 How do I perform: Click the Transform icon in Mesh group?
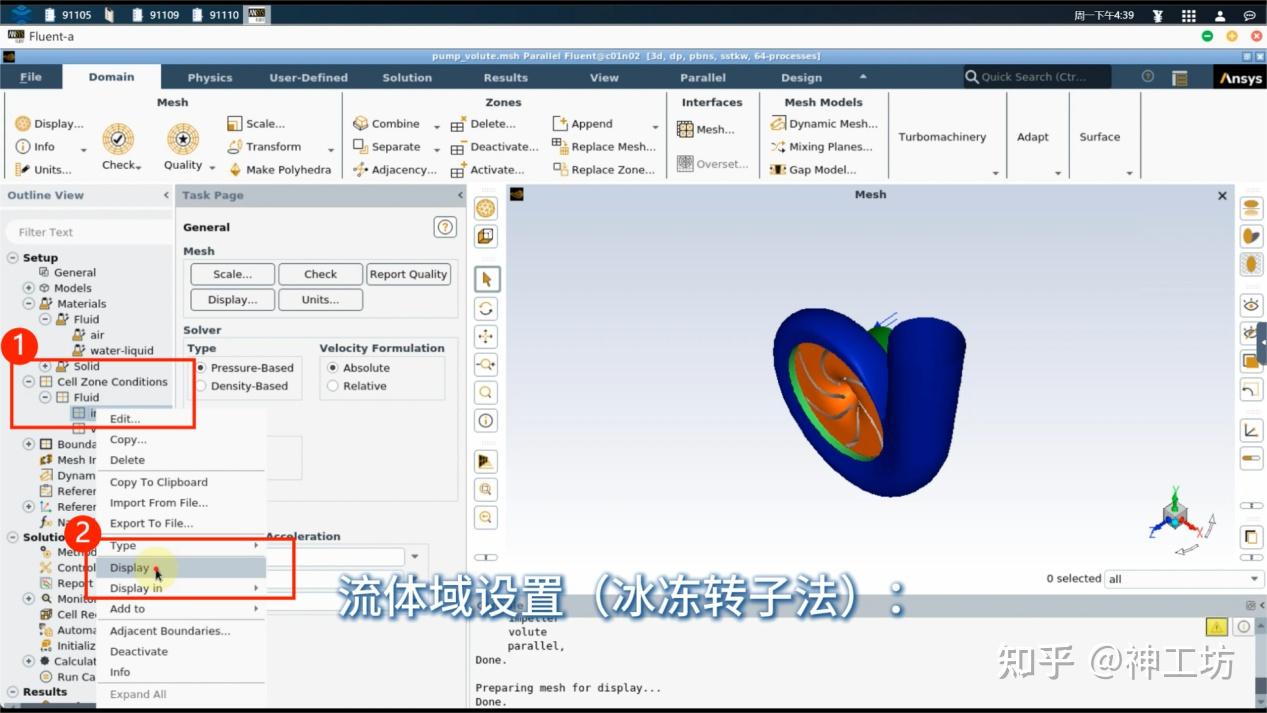pos(234,146)
